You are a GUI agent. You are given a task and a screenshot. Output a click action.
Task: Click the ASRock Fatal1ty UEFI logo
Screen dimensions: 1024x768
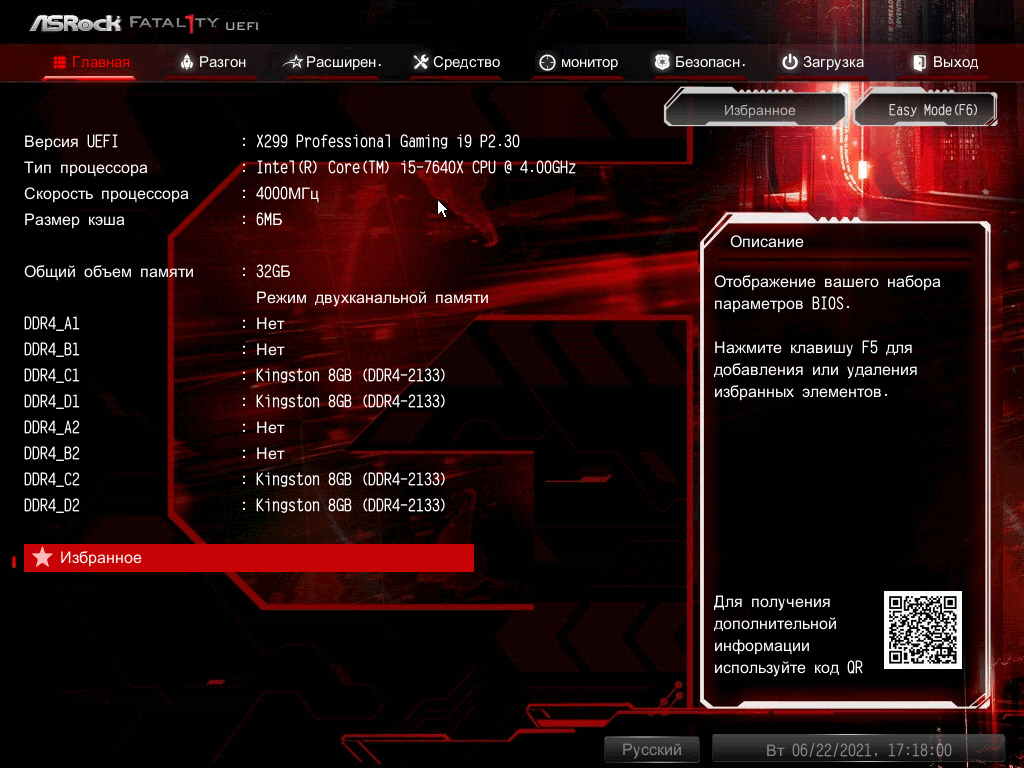144,24
